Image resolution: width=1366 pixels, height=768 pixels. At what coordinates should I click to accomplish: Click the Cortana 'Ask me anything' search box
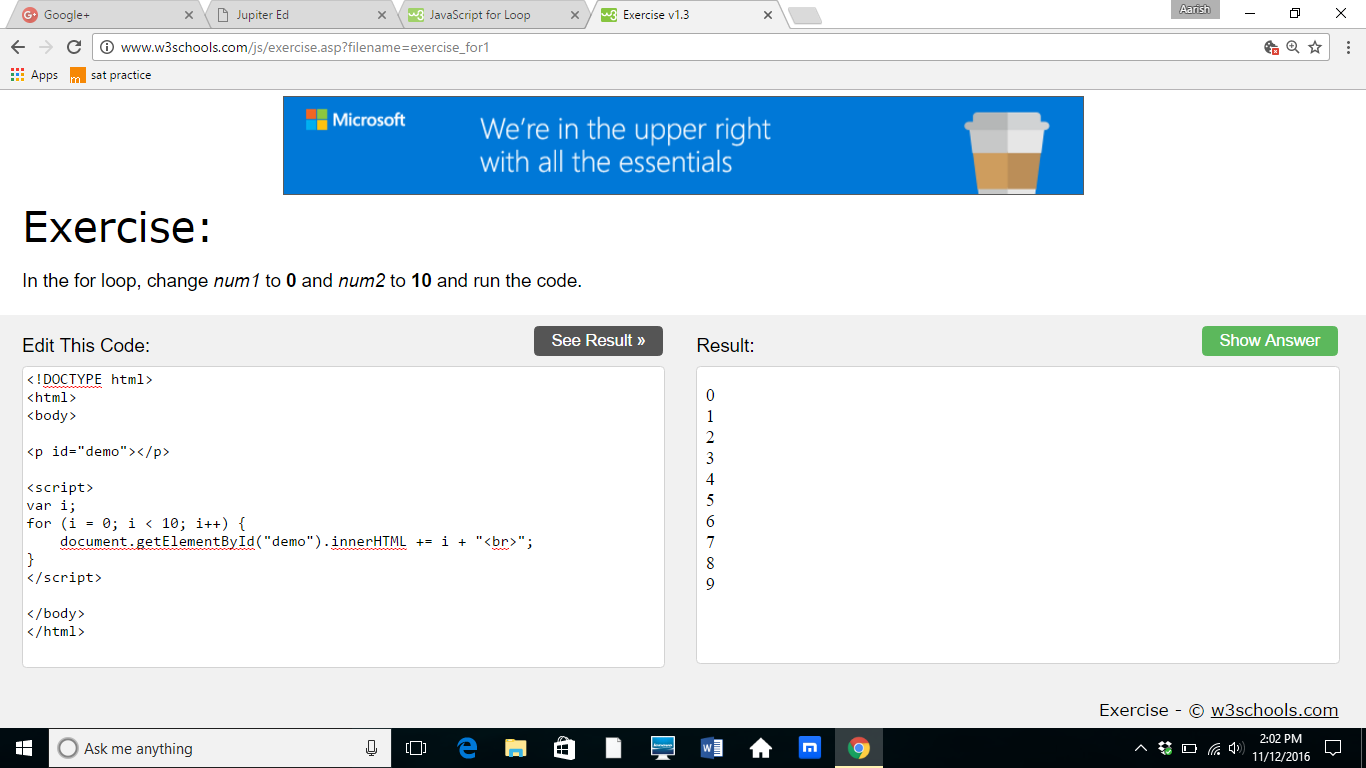coord(220,748)
